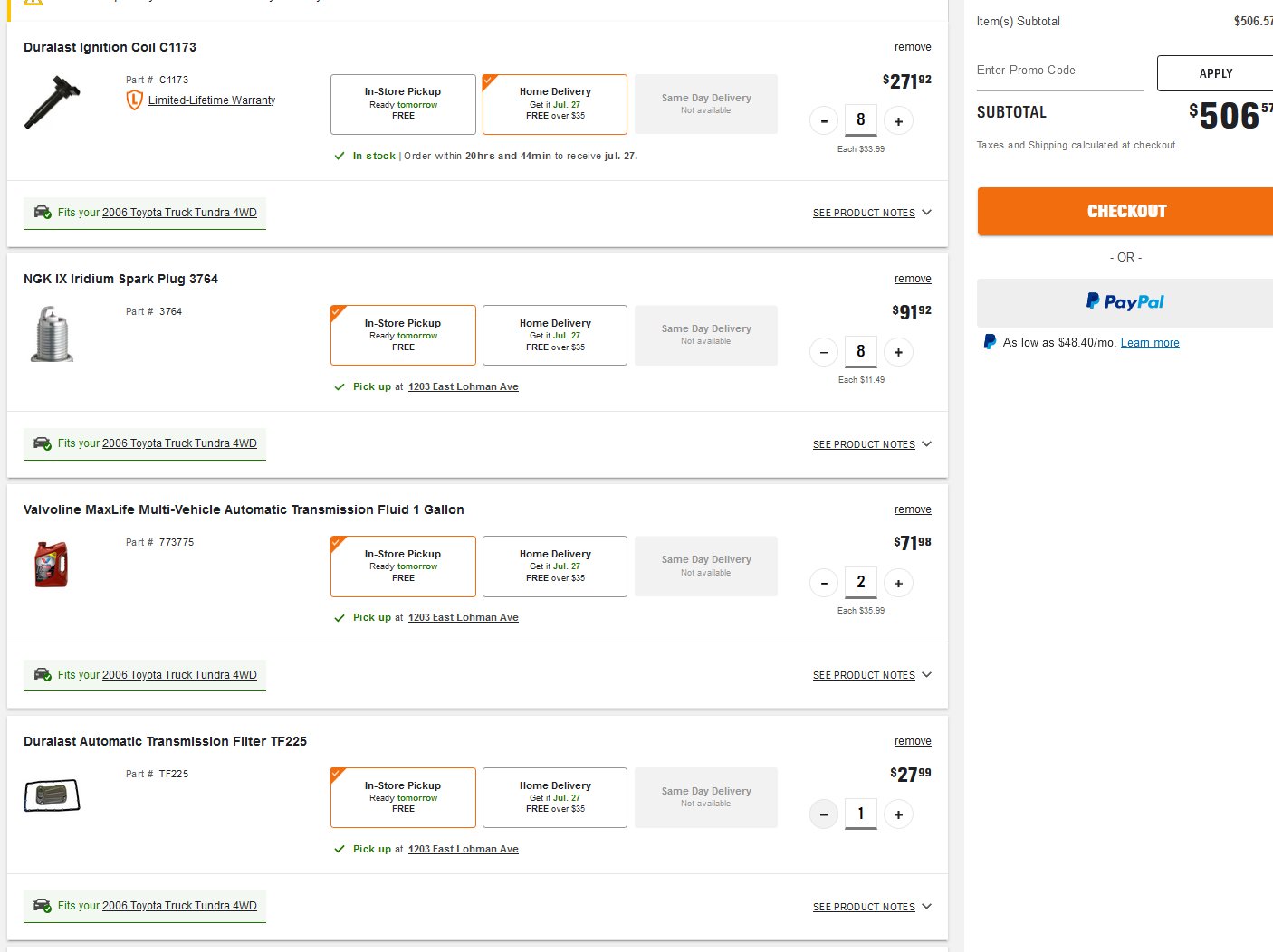Remove the Valvoline MaxLife fluid from cart
This screenshot has height=952, width=1273.
point(913,509)
